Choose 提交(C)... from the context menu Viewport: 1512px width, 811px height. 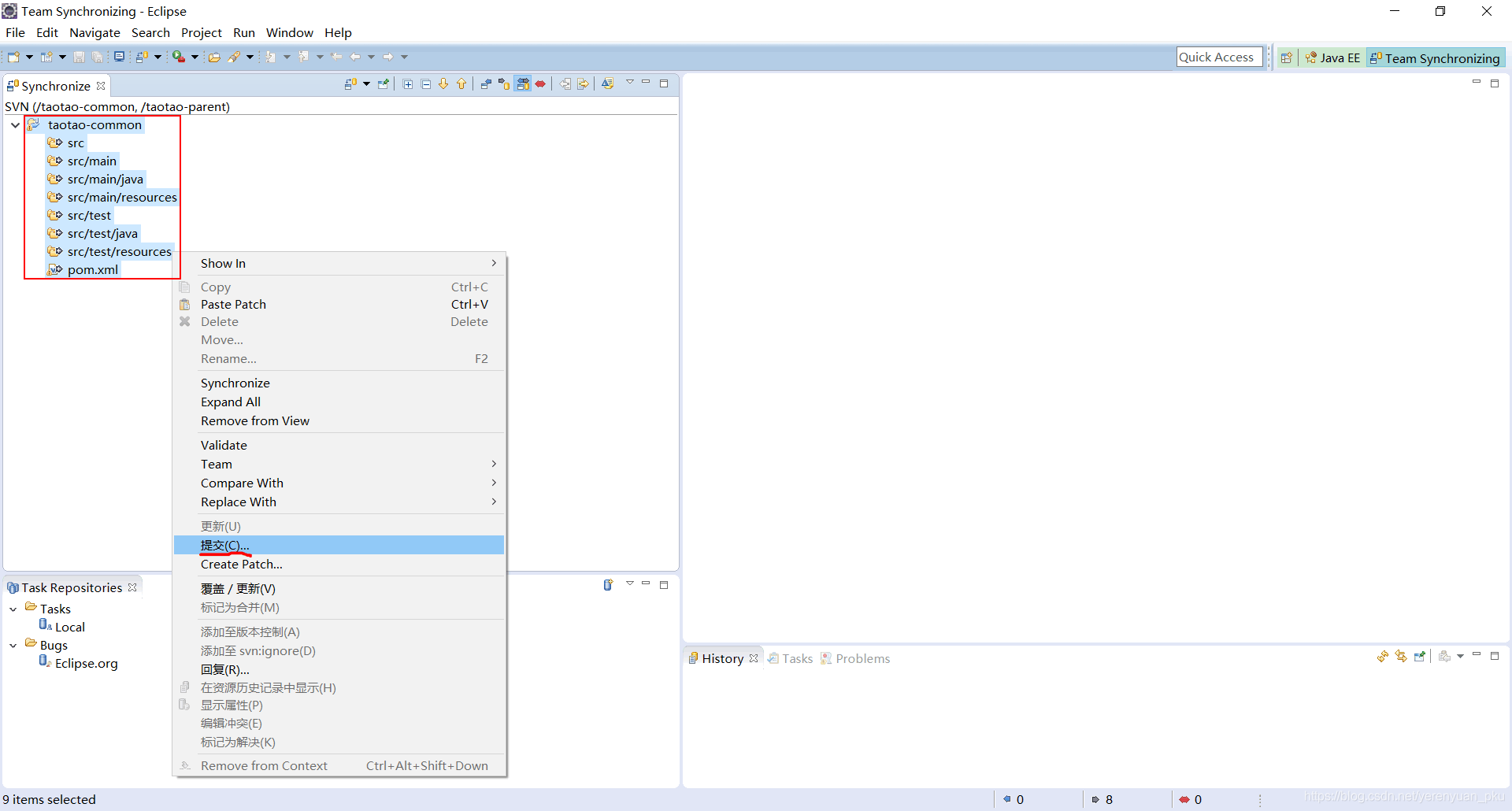(x=339, y=546)
